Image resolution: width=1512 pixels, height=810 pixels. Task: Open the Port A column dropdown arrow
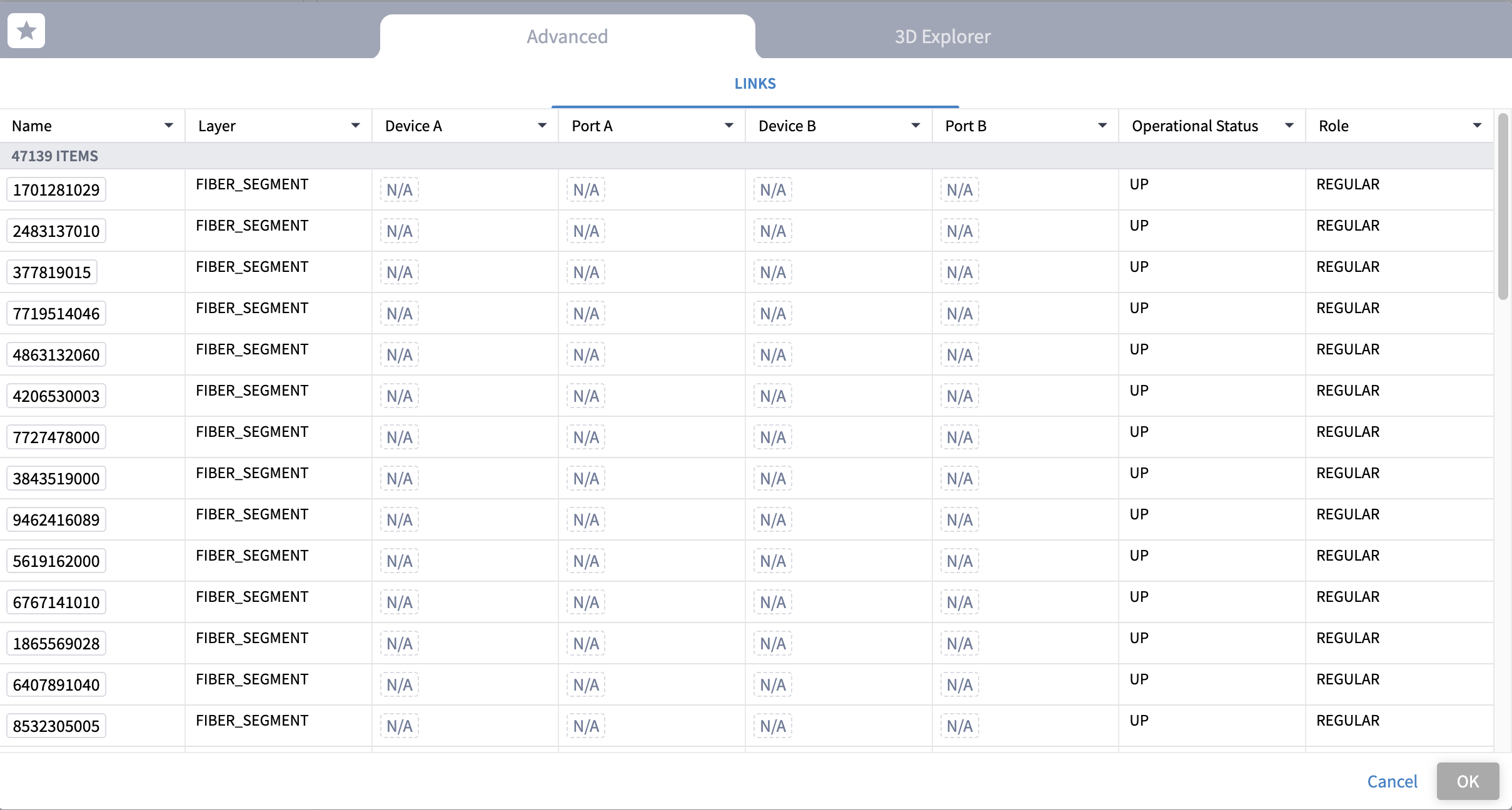(x=728, y=126)
